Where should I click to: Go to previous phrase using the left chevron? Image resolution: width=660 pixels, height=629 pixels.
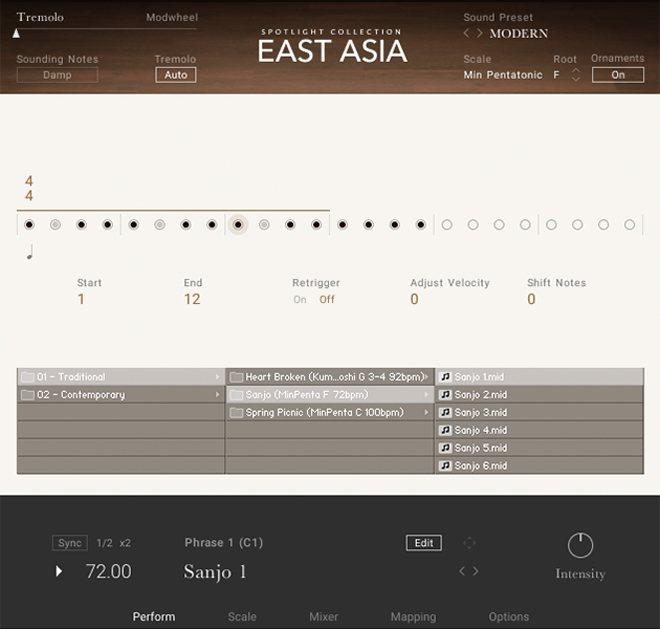click(462, 571)
